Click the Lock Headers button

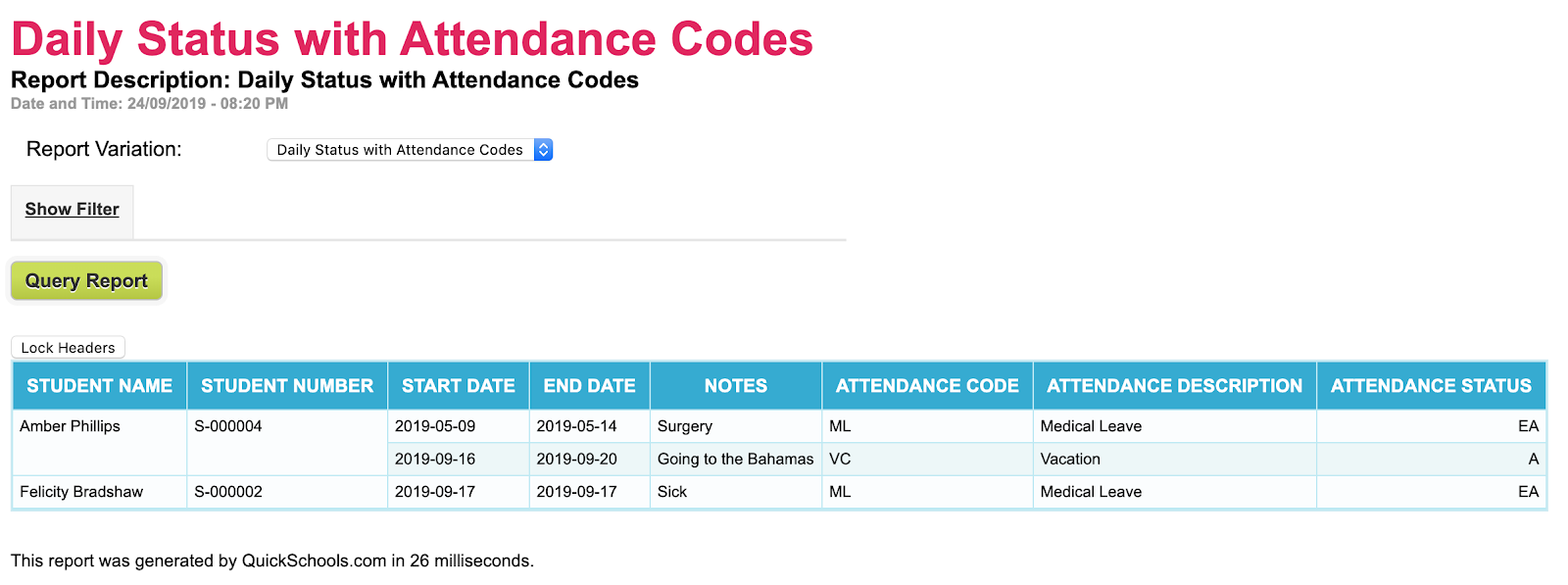click(x=68, y=348)
